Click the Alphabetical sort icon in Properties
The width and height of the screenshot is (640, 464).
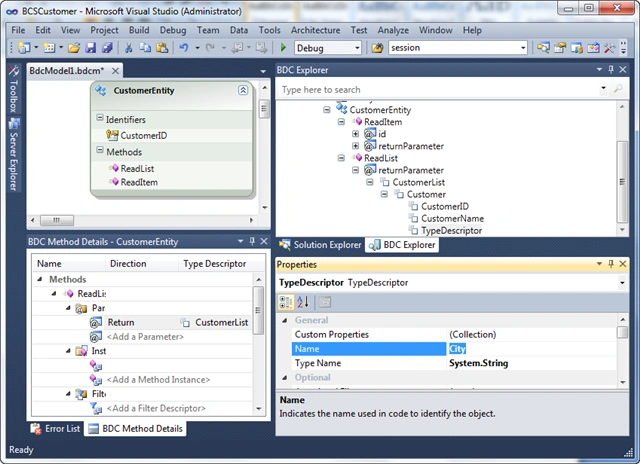(x=303, y=302)
